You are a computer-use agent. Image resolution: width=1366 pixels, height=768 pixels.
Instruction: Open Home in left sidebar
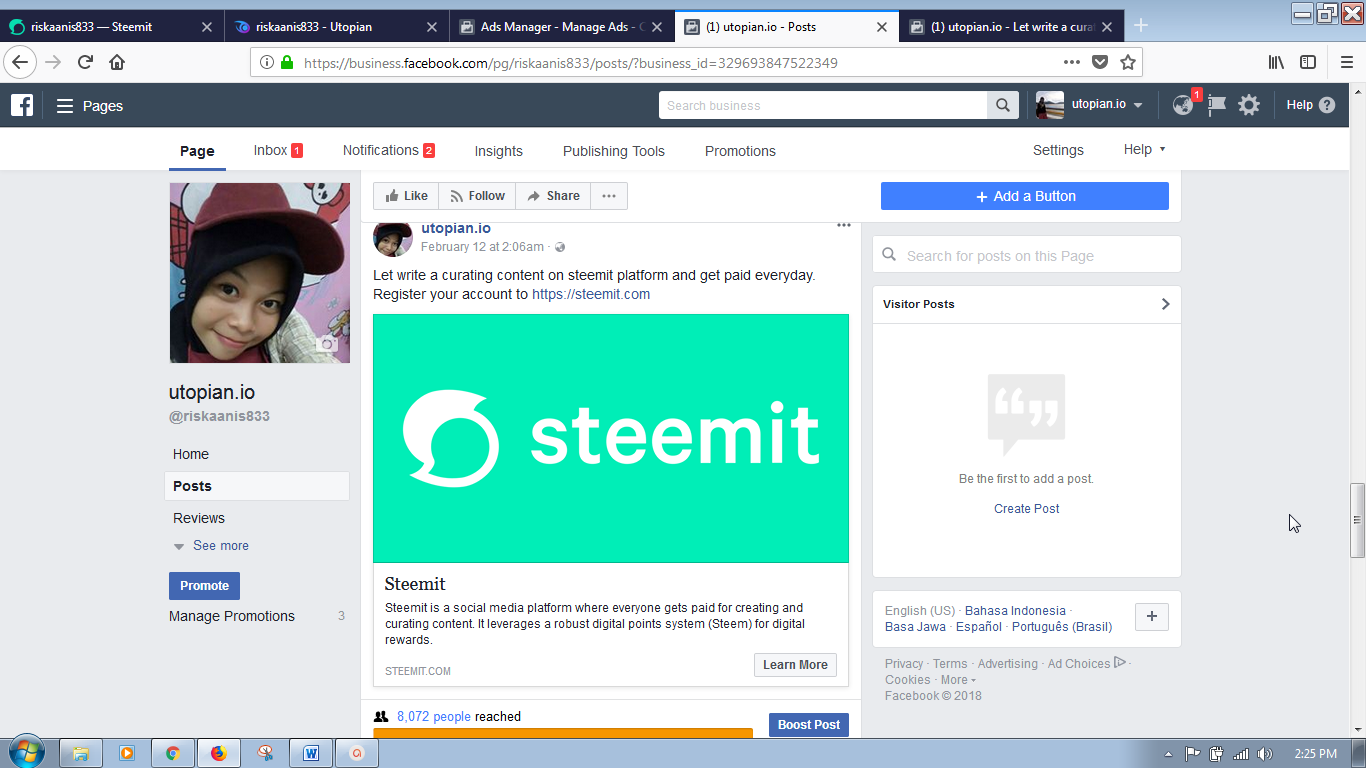point(191,454)
